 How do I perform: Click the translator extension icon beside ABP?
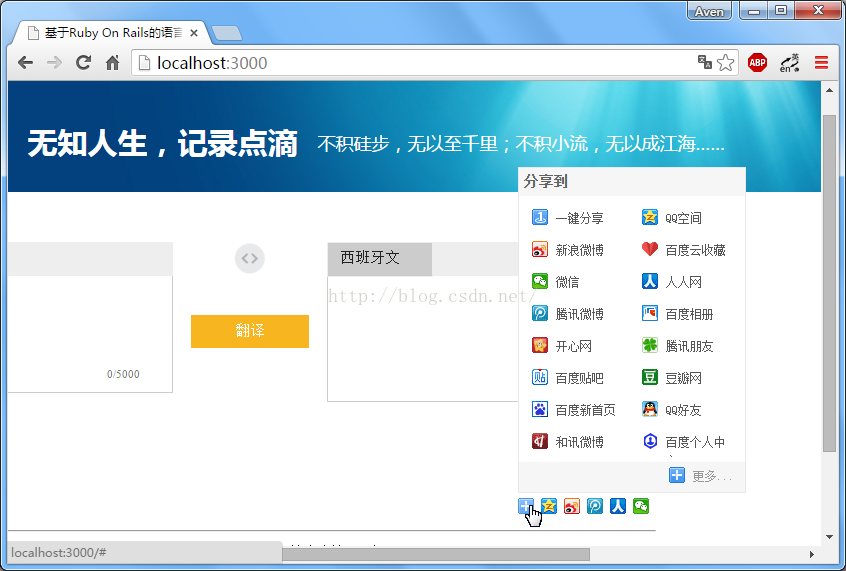789,63
